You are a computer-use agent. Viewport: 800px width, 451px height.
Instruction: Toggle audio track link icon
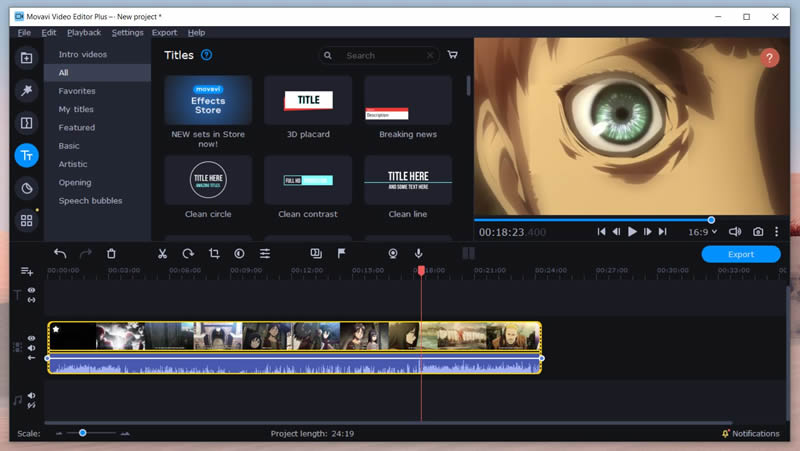[x=32, y=405]
